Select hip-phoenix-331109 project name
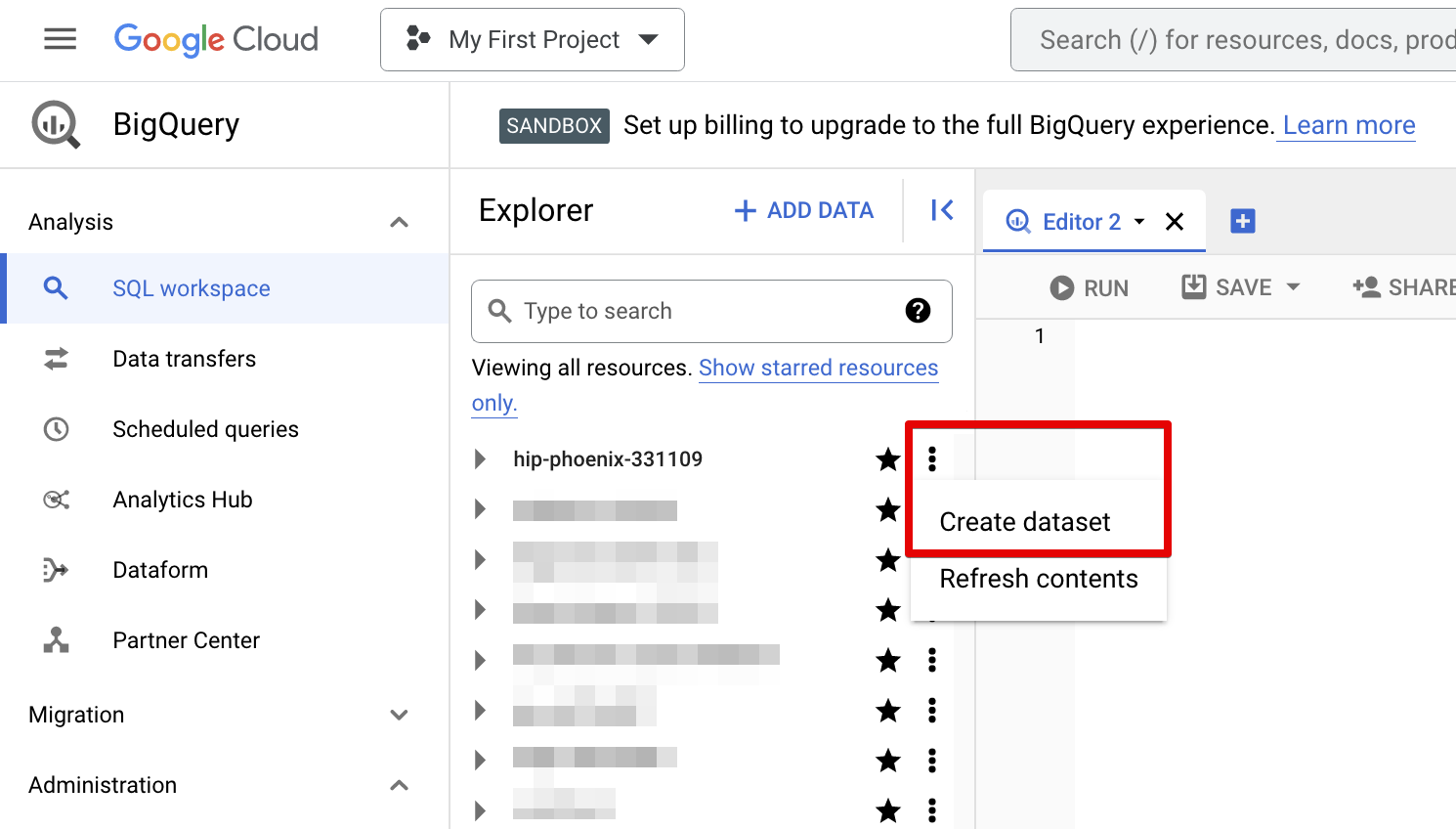The width and height of the screenshot is (1456, 829). coord(608,458)
